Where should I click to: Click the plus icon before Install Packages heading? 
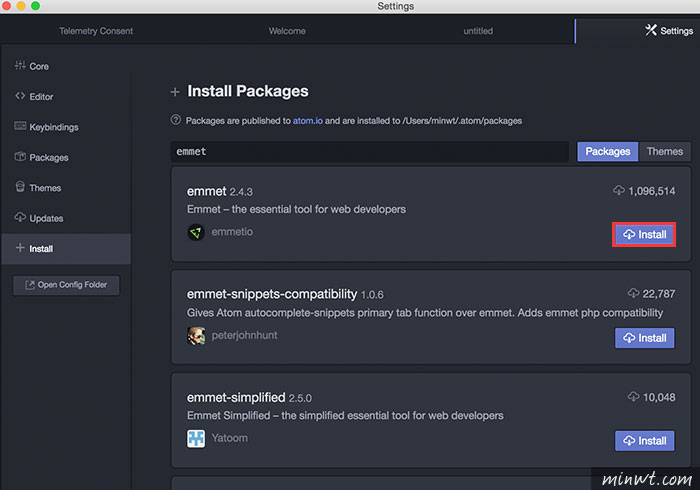point(175,92)
